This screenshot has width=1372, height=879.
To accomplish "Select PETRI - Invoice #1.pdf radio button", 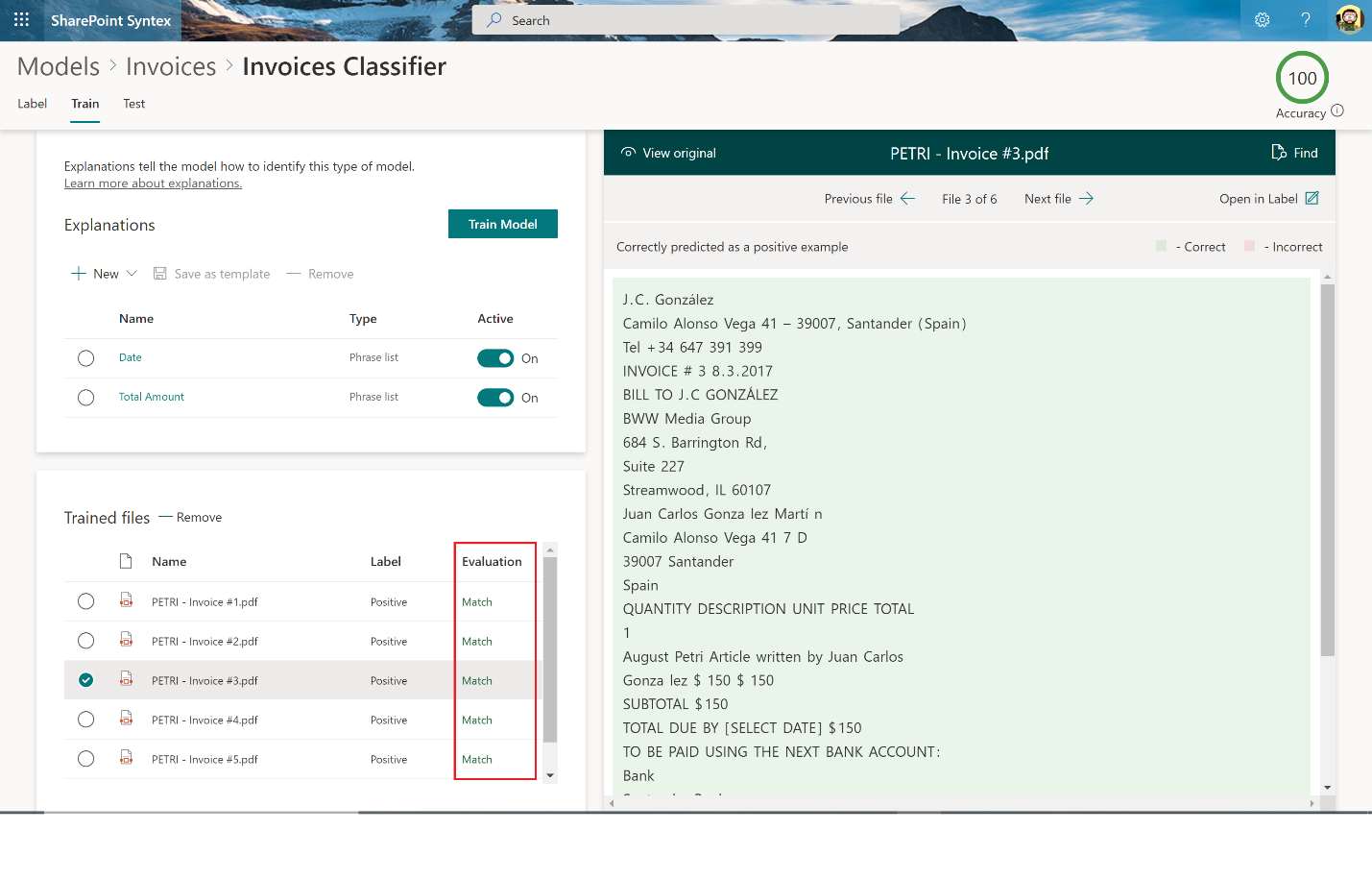I will point(86,601).
